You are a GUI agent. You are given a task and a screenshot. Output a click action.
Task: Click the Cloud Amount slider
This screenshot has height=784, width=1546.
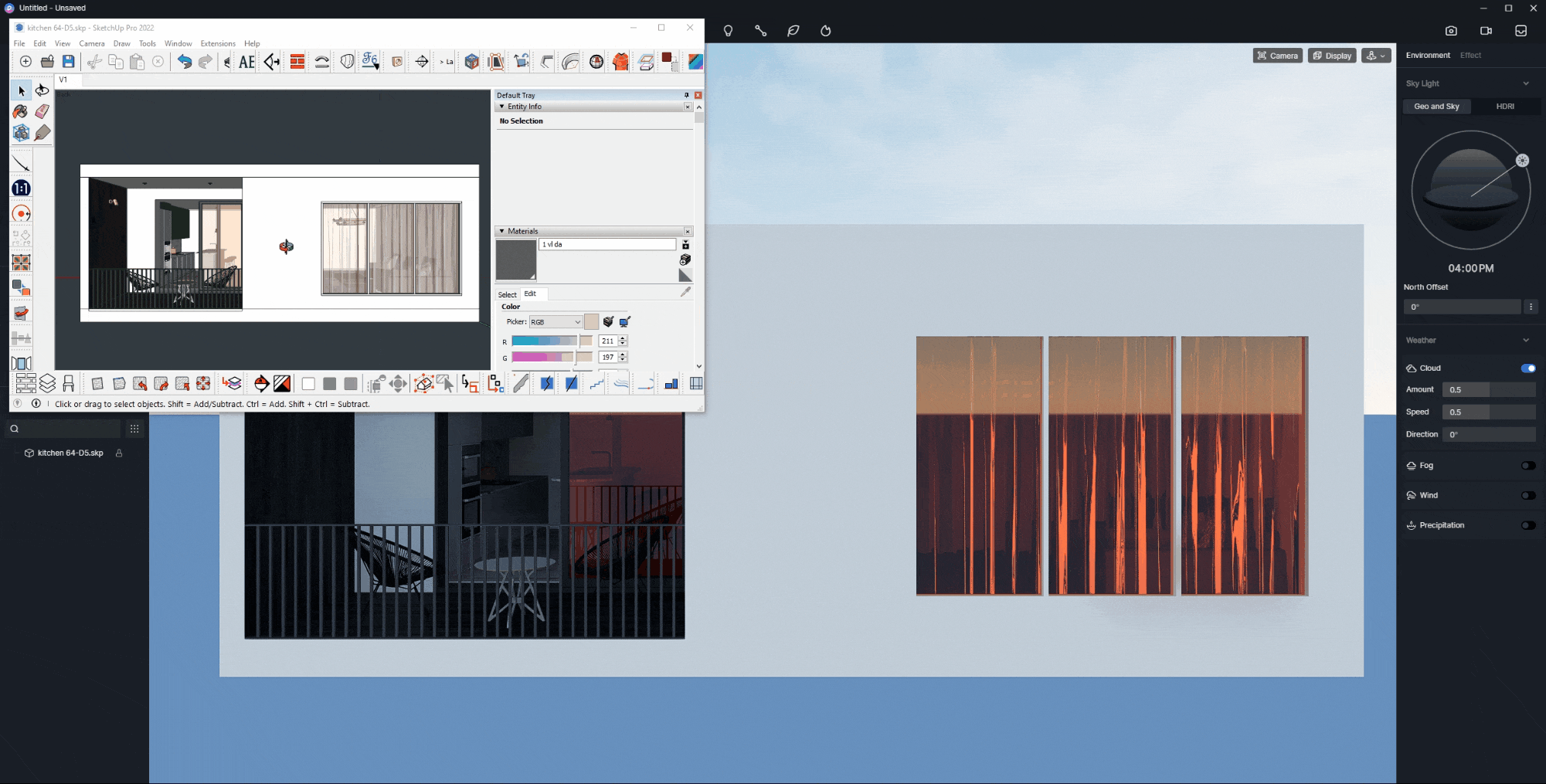coord(1489,389)
